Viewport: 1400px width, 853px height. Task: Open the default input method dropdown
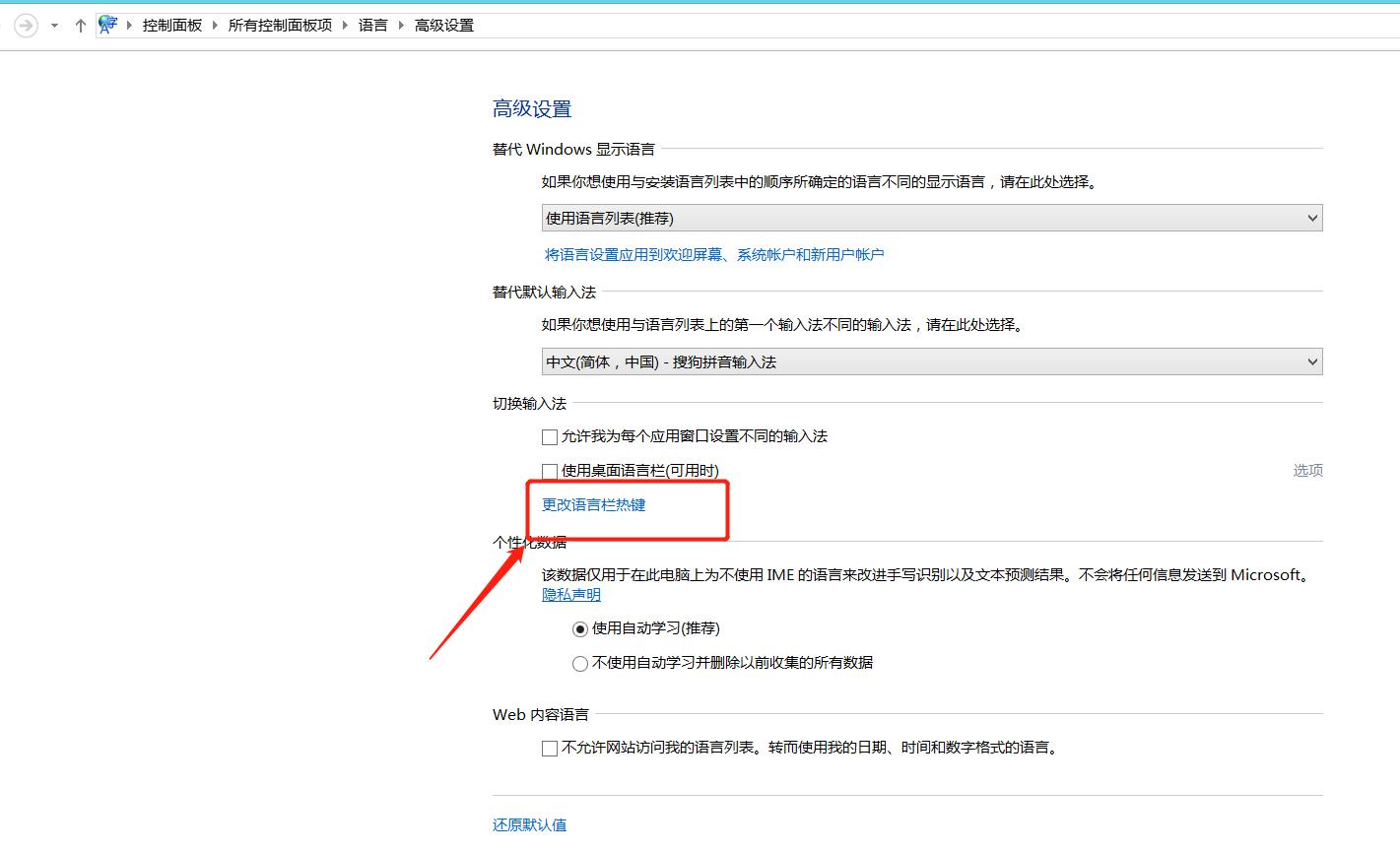(931, 361)
